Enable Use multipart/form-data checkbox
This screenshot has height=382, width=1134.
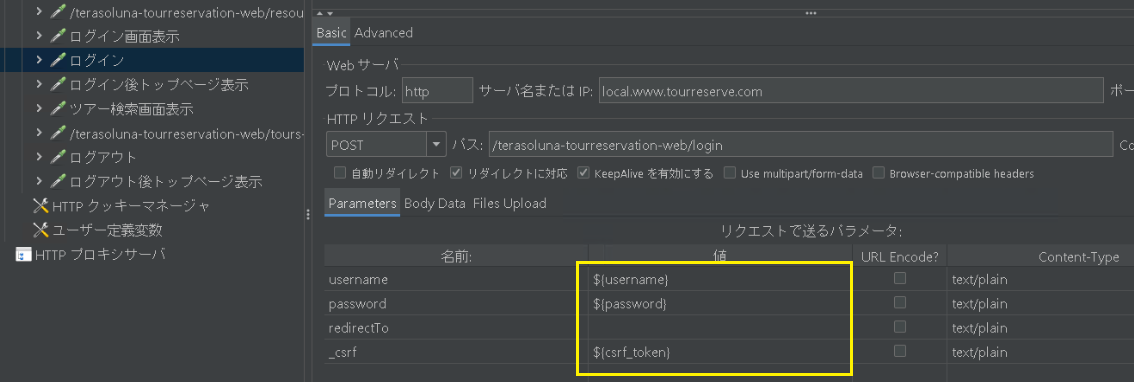point(730,174)
